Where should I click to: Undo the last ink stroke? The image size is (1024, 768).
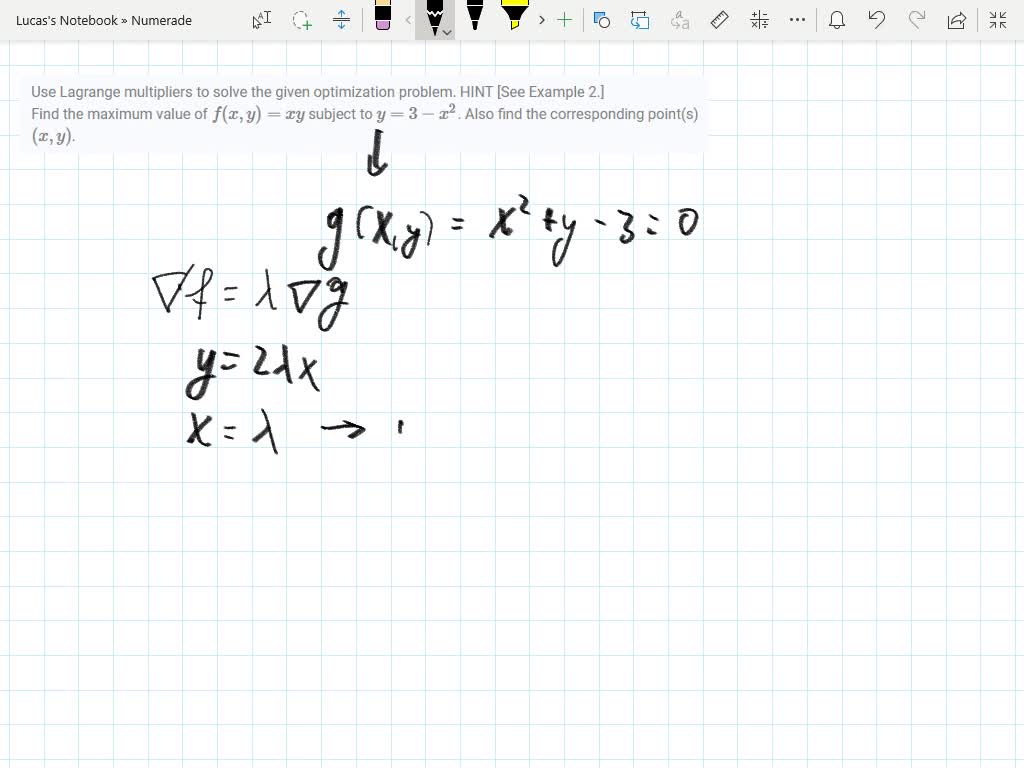pyautogui.click(x=878, y=20)
